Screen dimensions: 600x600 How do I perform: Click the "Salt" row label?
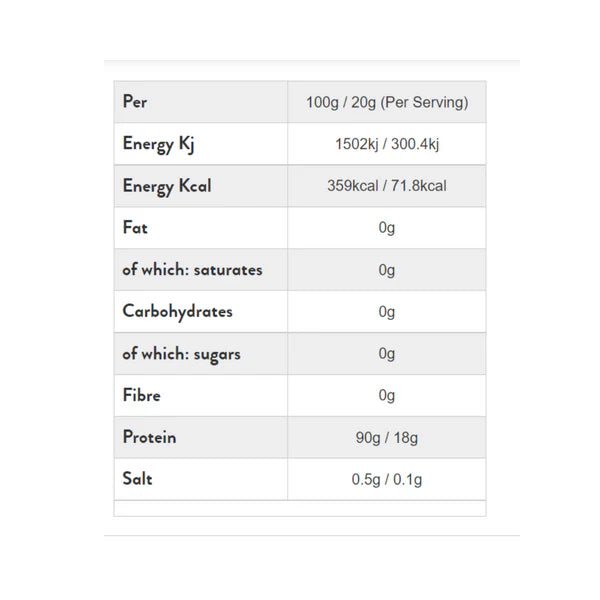click(137, 479)
